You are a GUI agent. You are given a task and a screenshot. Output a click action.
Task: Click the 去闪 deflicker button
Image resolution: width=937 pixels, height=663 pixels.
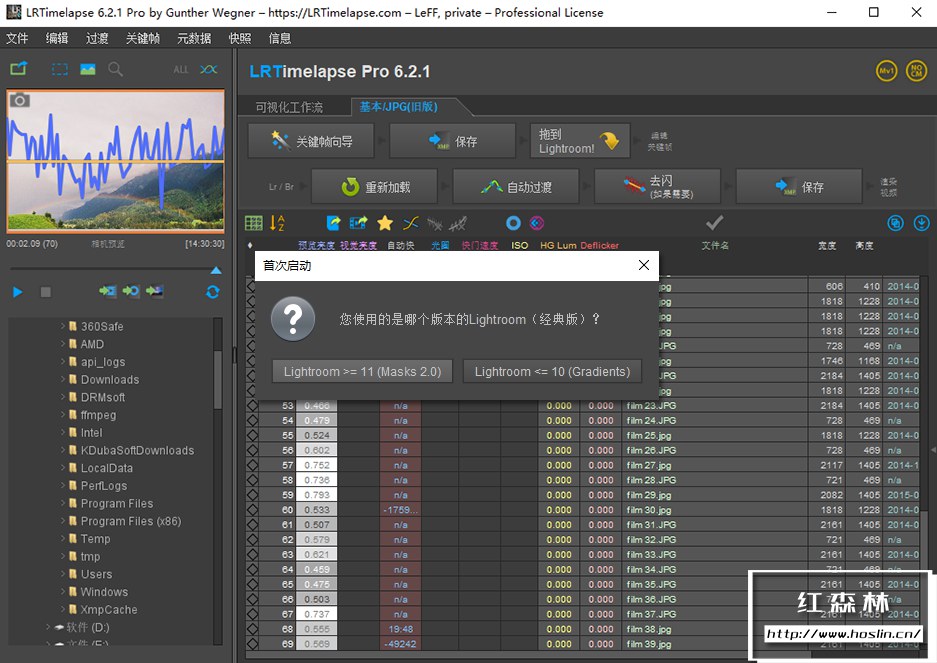(657, 187)
